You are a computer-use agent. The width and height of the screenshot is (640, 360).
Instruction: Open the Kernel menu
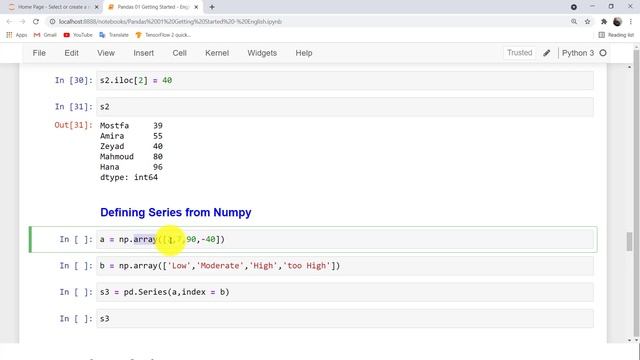click(217, 53)
